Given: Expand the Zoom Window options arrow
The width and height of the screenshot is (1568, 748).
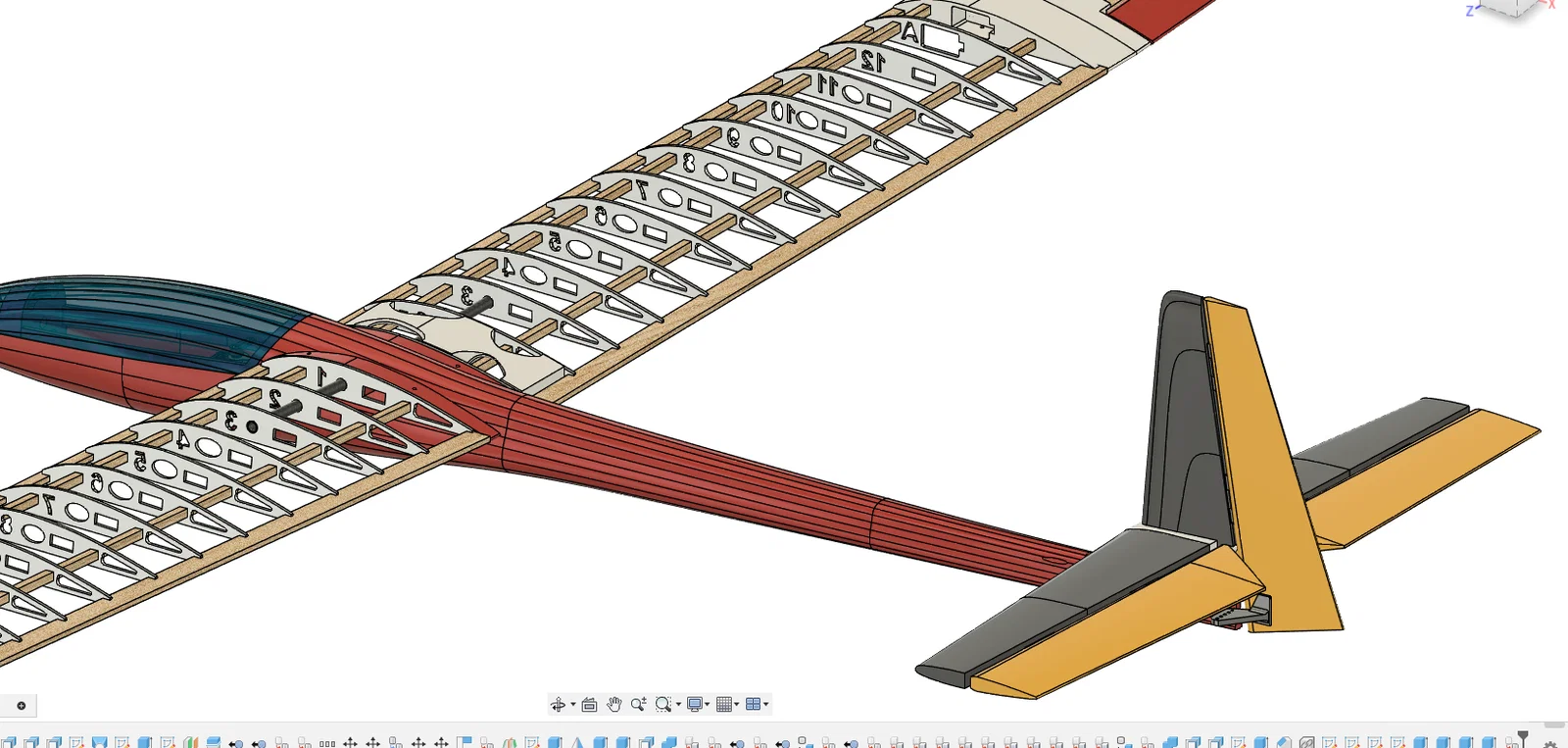Looking at the screenshot, I should point(678,705).
